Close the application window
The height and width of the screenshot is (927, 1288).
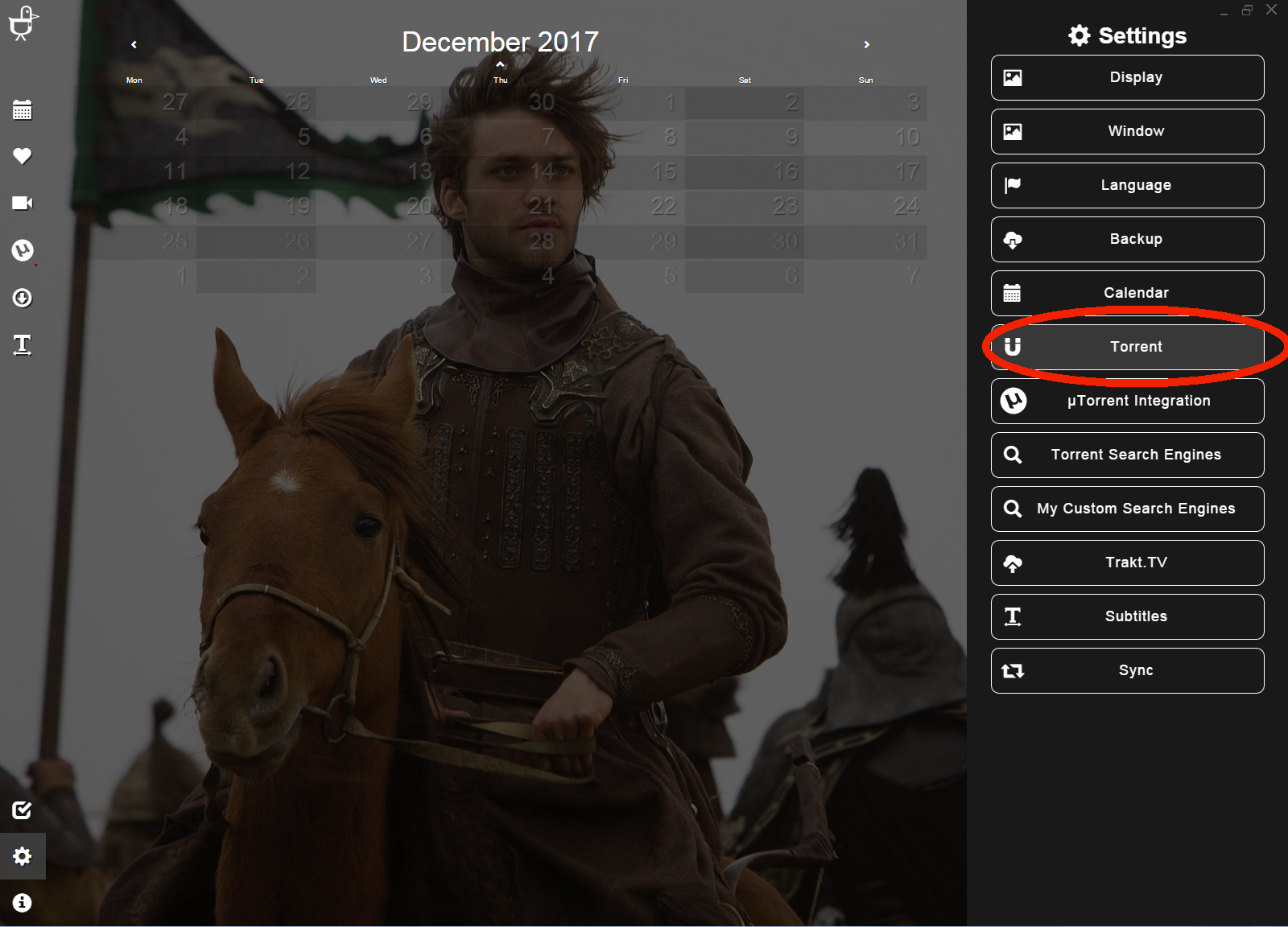click(x=1272, y=10)
